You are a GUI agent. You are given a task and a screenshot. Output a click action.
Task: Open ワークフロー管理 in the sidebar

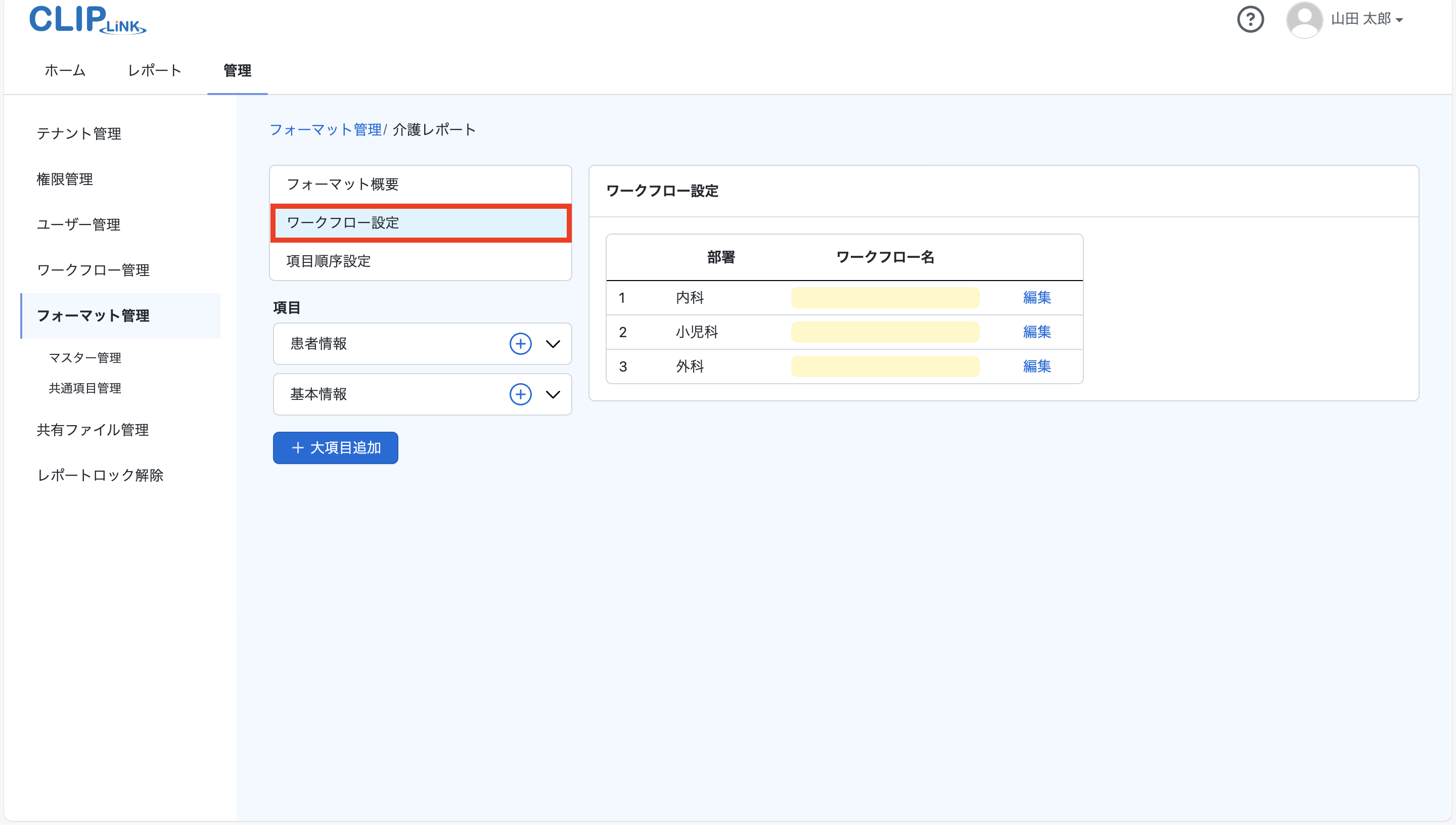(x=94, y=270)
